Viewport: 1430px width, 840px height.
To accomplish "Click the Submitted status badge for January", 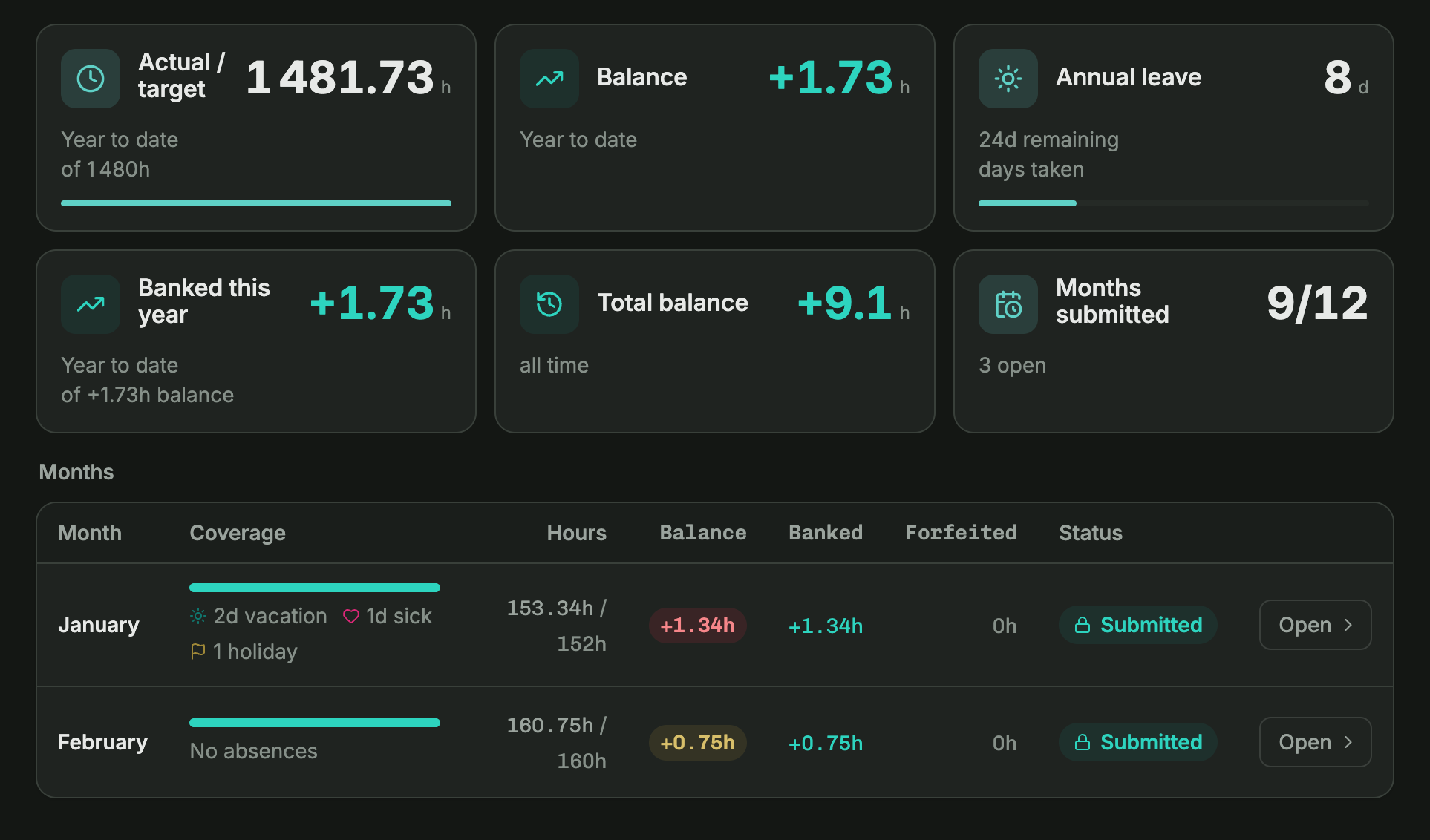I will 1138,625.
